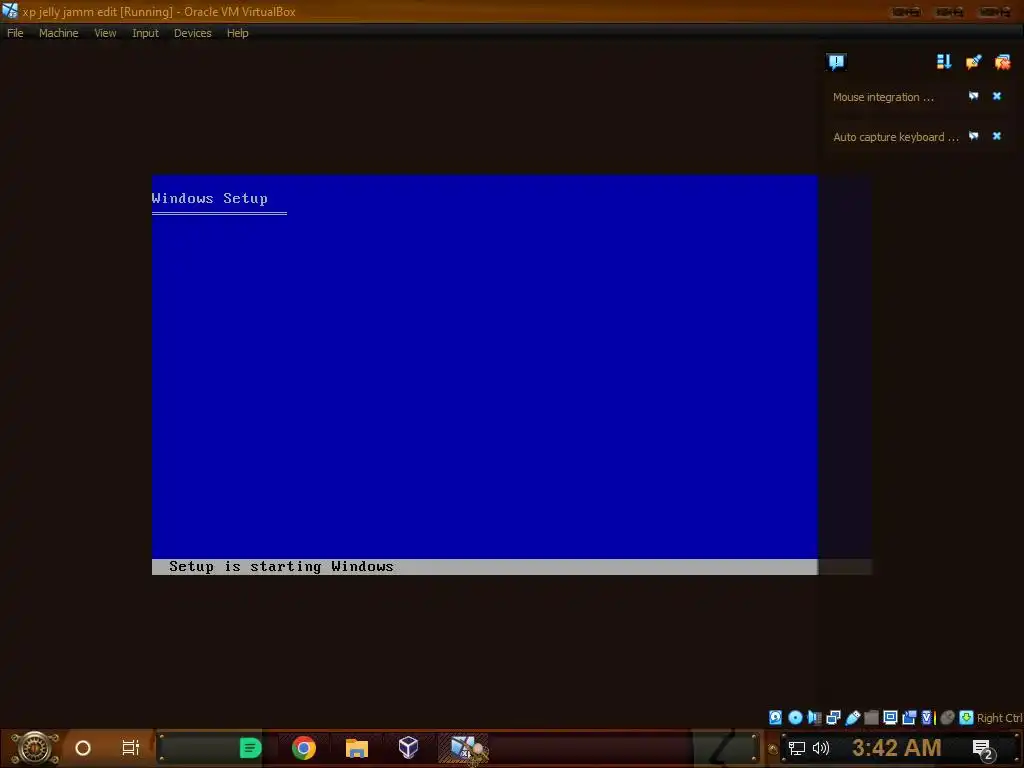Click the 3:42 AM taskbar clock
The image size is (1024, 768).
[x=897, y=748]
